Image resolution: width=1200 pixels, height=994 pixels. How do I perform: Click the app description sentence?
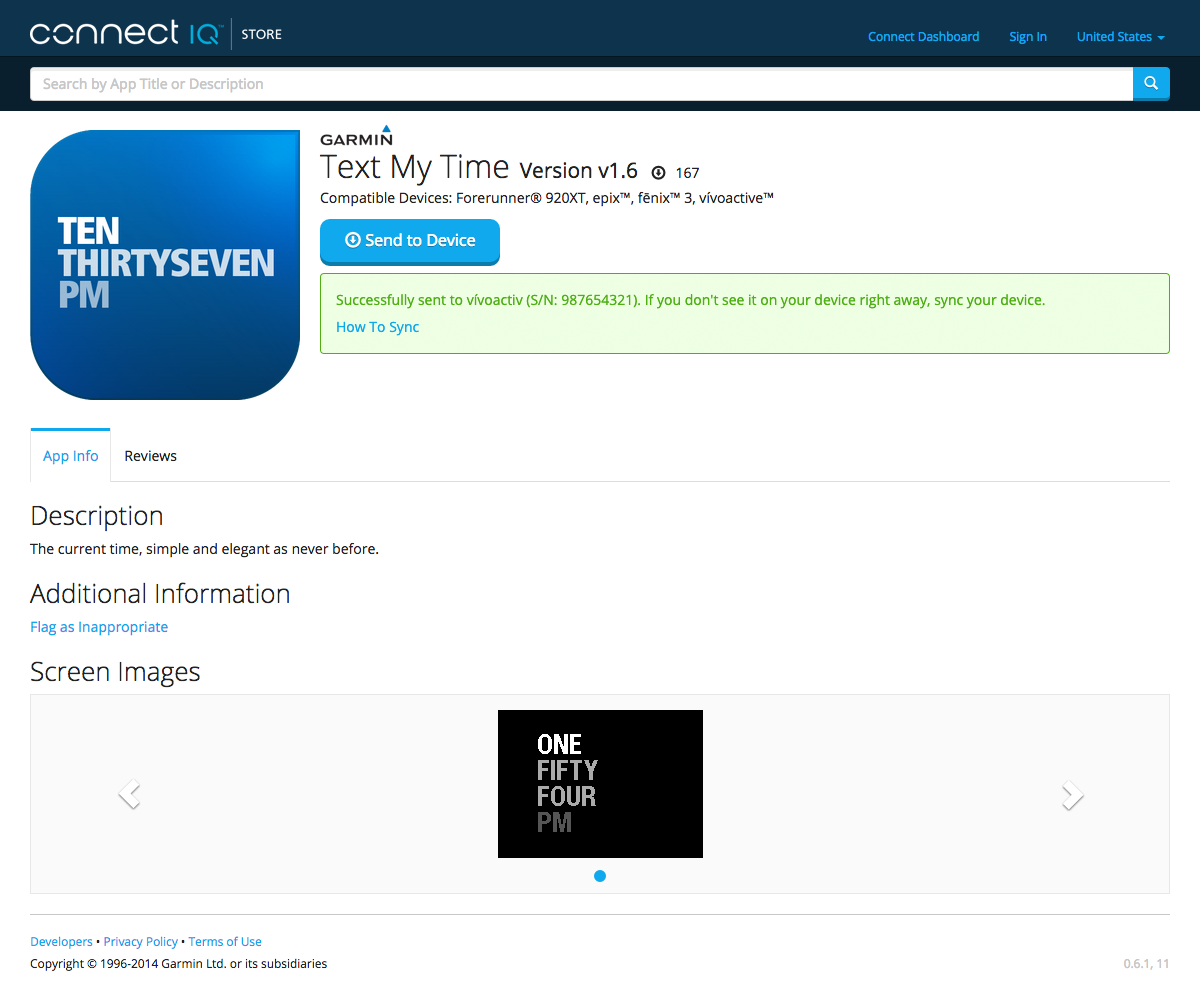(x=204, y=549)
